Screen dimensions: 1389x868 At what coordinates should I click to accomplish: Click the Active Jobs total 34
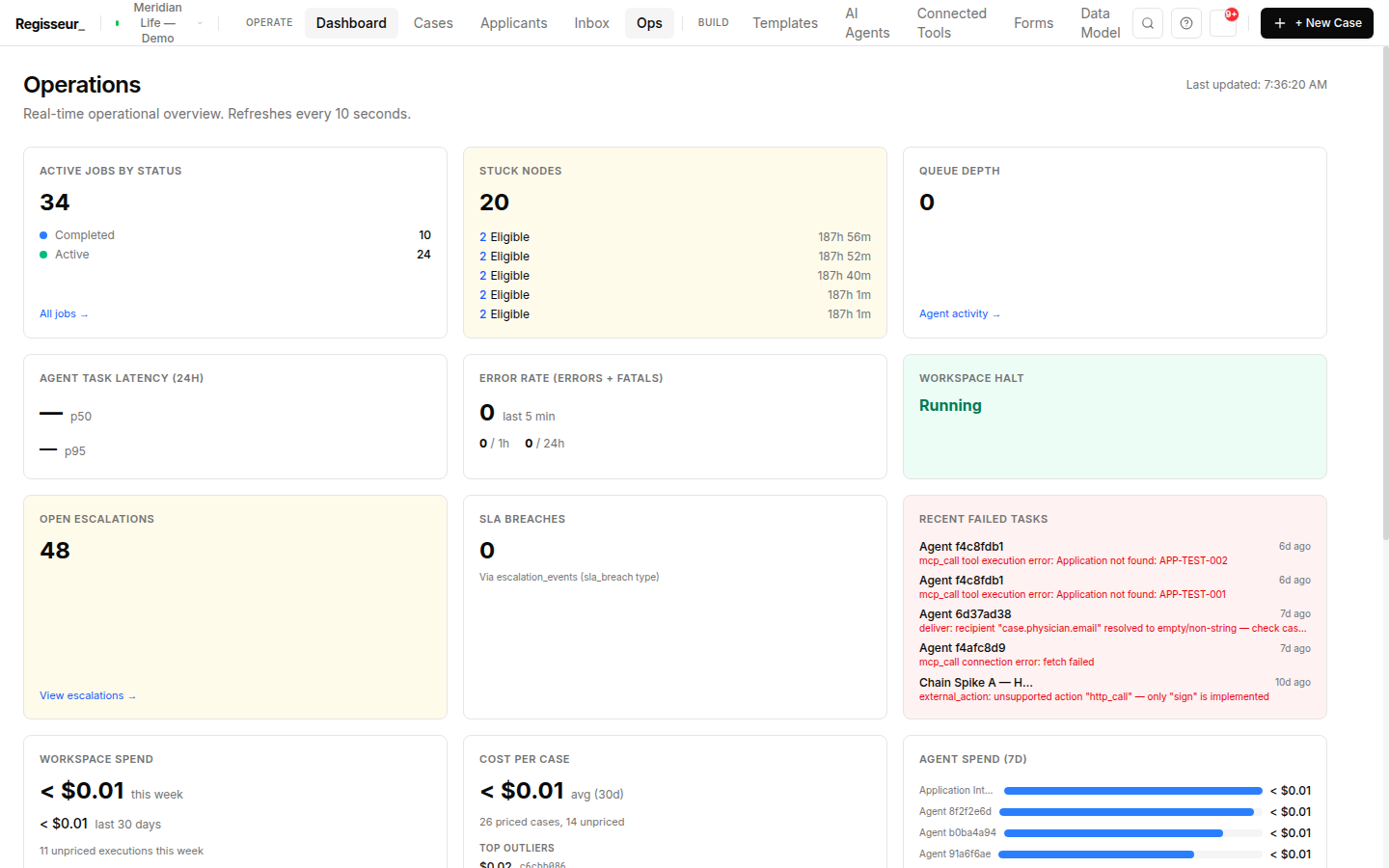[55, 203]
